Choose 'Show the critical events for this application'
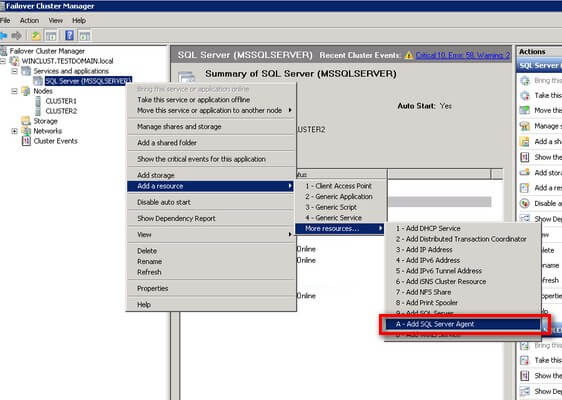562x400 pixels. pyautogui.click(x=211, y=159)
